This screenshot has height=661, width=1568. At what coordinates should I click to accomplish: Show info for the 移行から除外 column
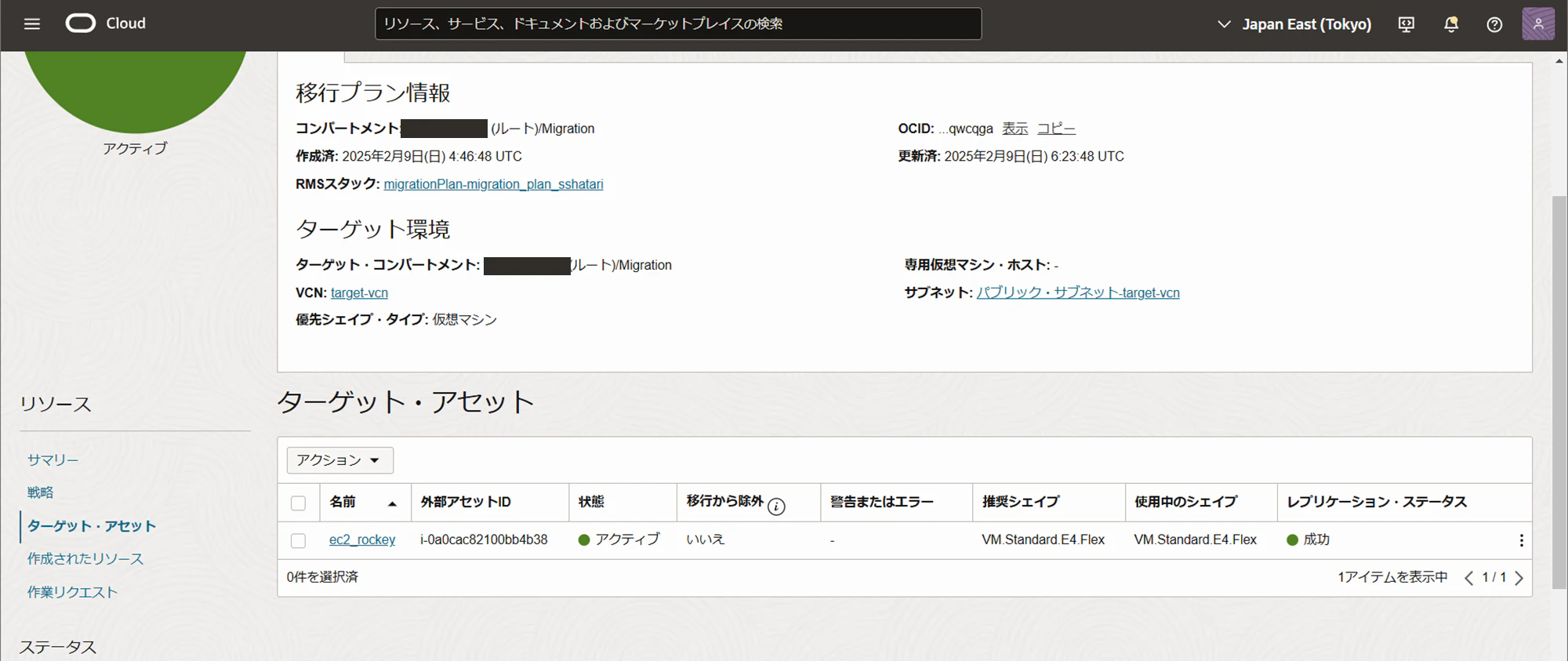776,507
